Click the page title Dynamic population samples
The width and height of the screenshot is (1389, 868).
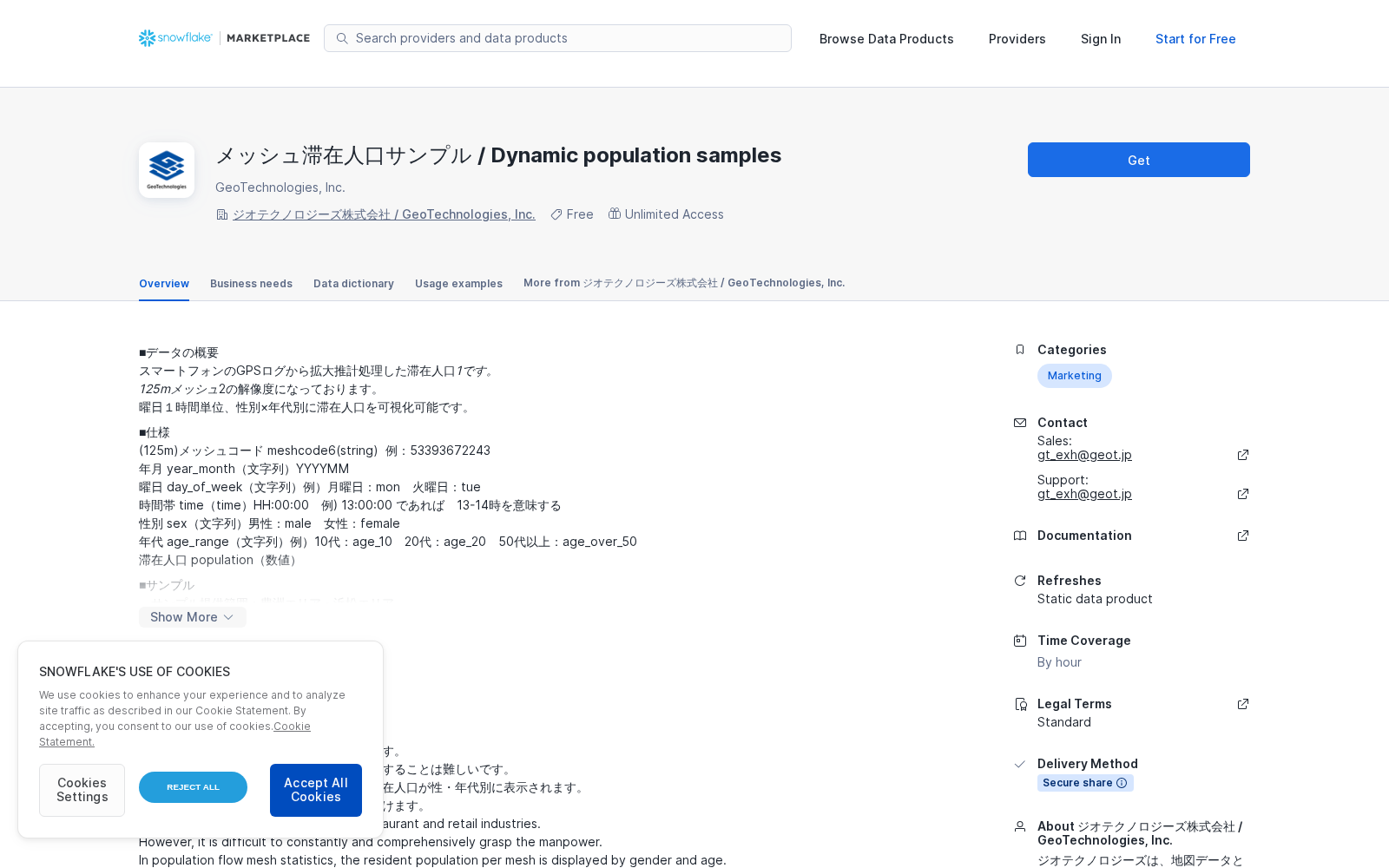pyautogui.click(x=498, y=155)
